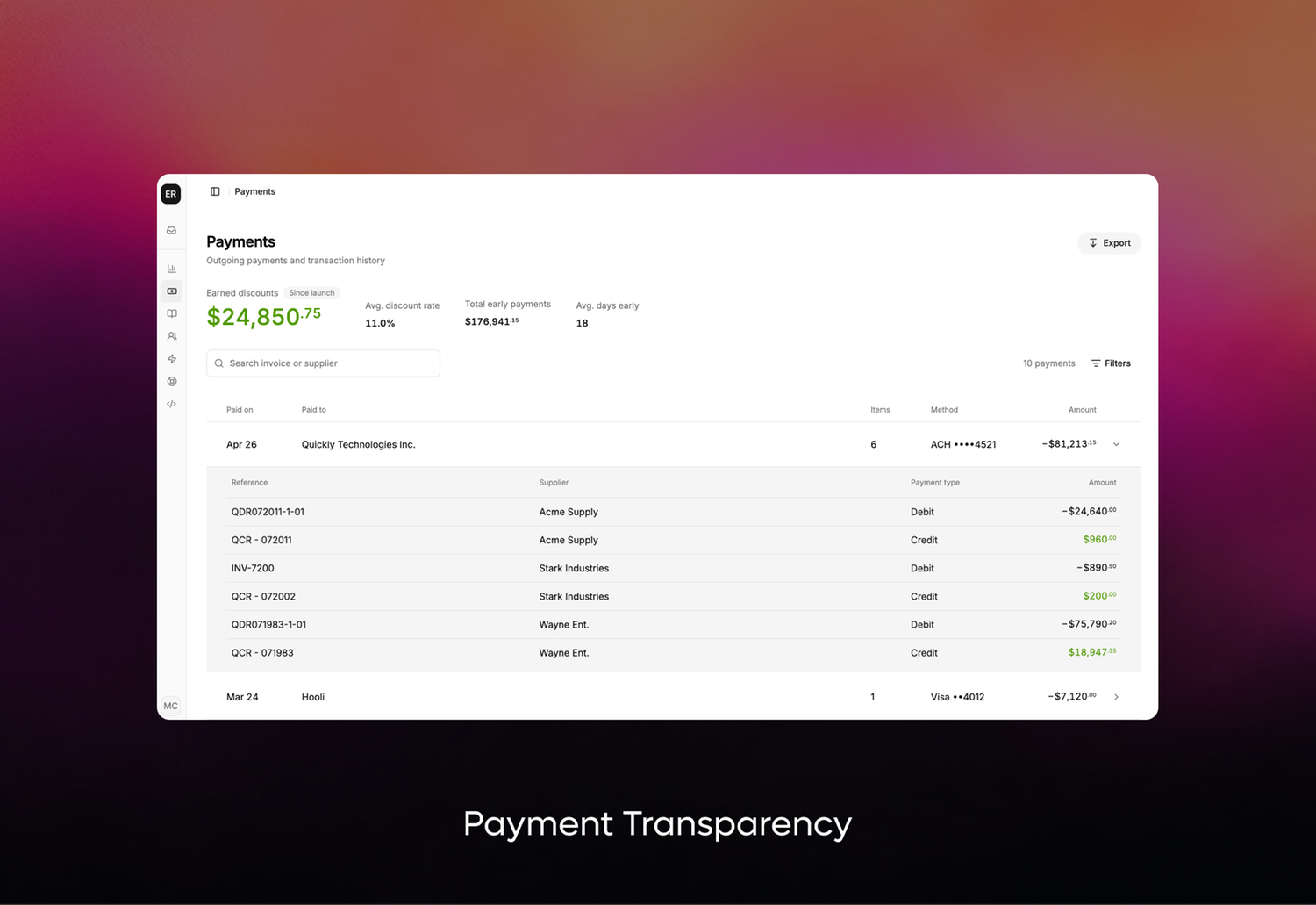The image size is (1316, 905).
Task: Click the $18,947.55 credit amount
Action: [x=1092, y=652]
